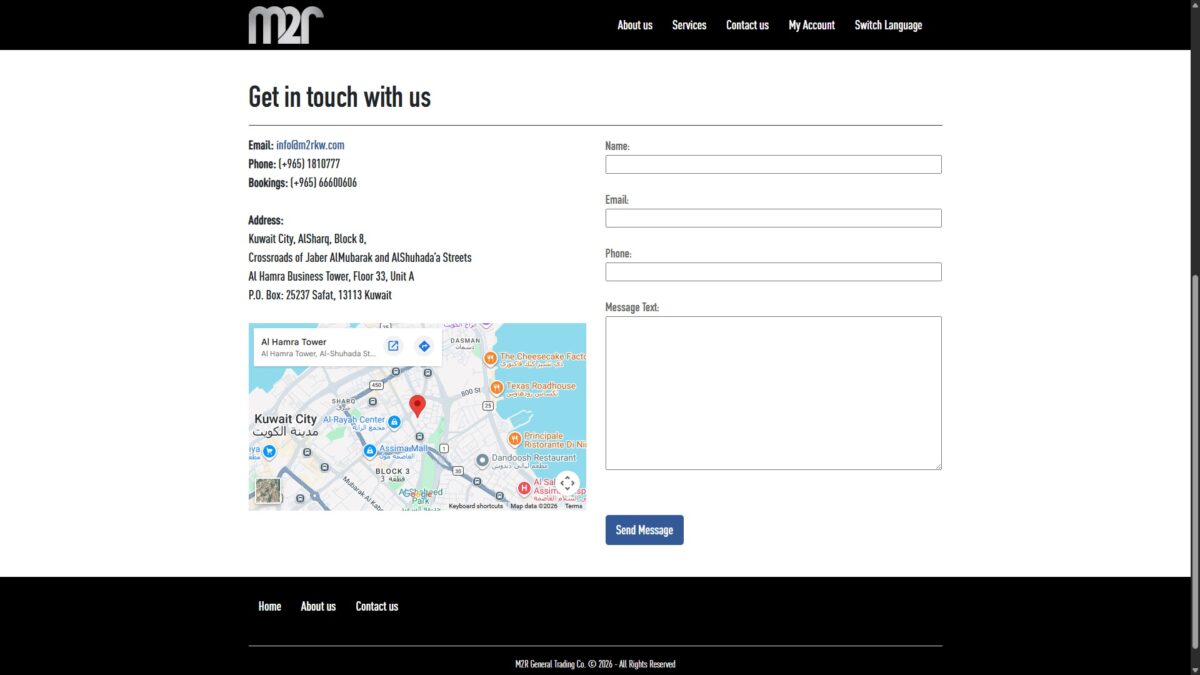Click Al-Rayah Center shopping marker
Viewport: 1200px width, 675px height.
click(x=394, y=422)
